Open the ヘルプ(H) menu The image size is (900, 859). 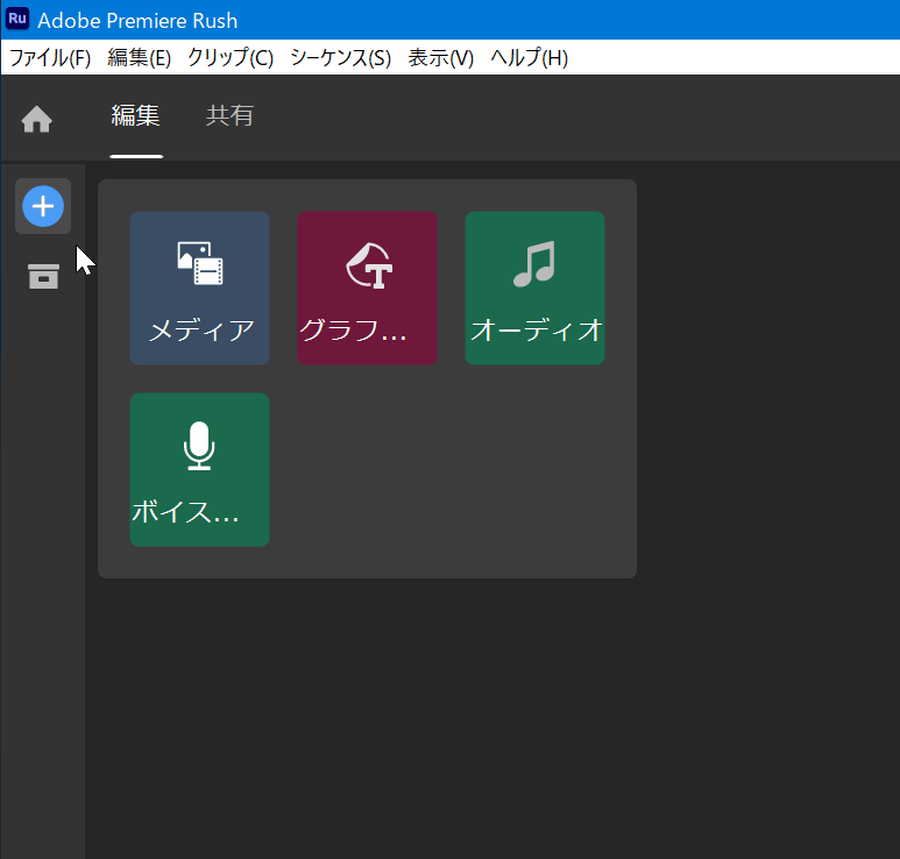(529, 58)
